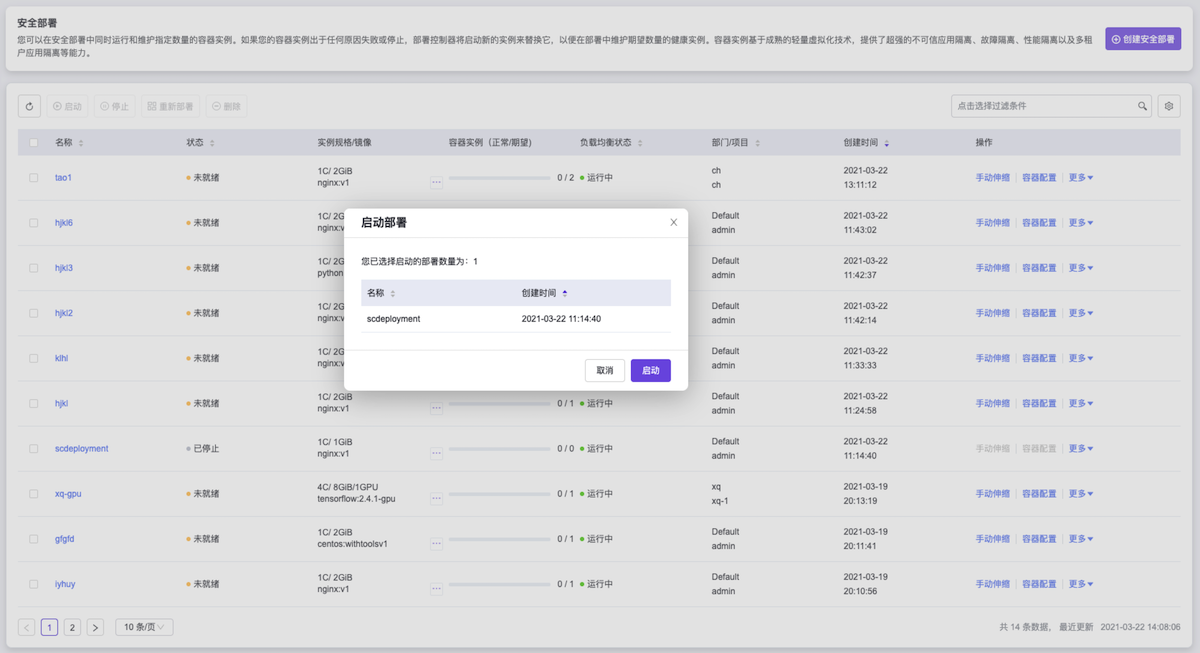The height and width of the screenshot is (653, 1200).
Task: Expand 更多 menu for scdeployment
Action: coord(1081,449)
